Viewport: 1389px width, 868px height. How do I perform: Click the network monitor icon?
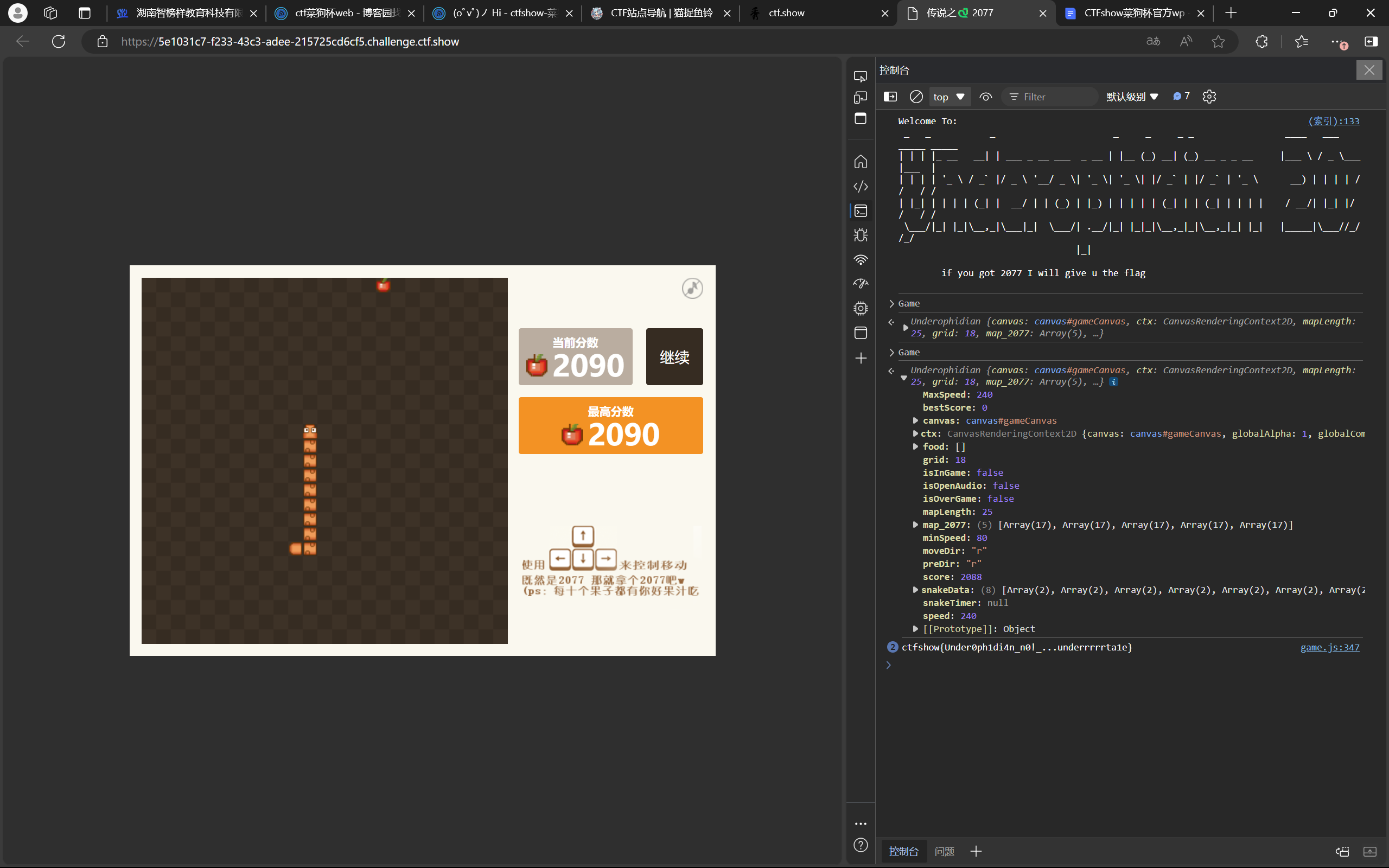858,258
